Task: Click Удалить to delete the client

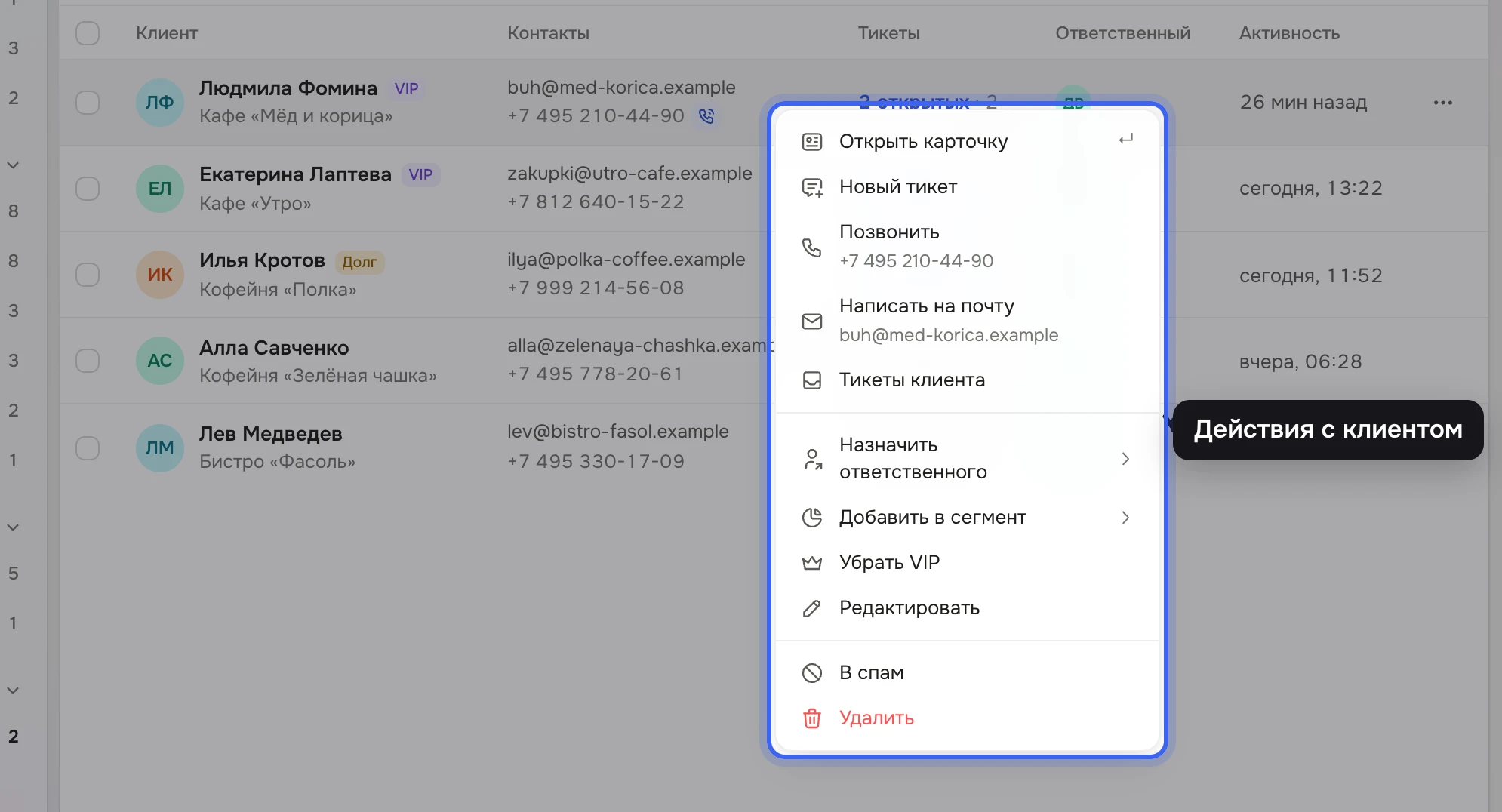Action: click(x=968, y=718)
